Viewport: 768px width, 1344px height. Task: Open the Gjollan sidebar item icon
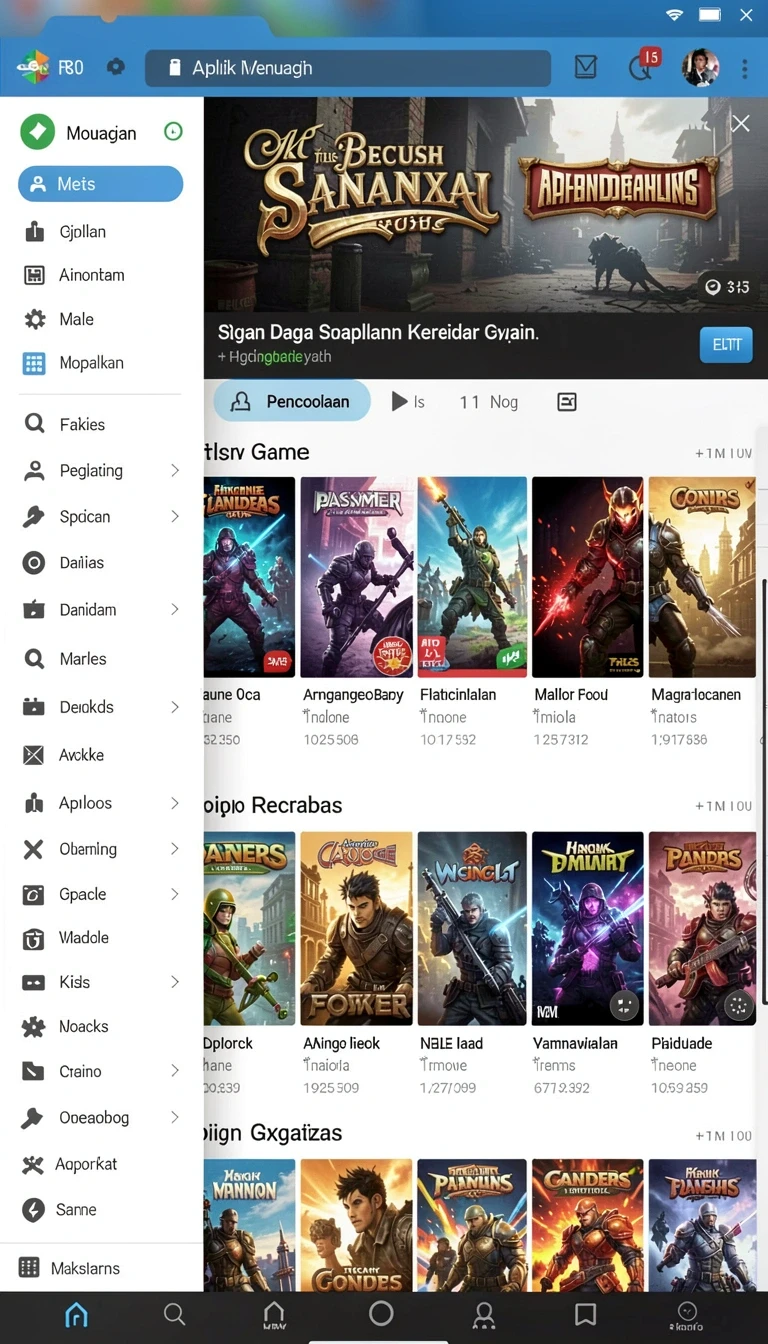coord(35,232)
